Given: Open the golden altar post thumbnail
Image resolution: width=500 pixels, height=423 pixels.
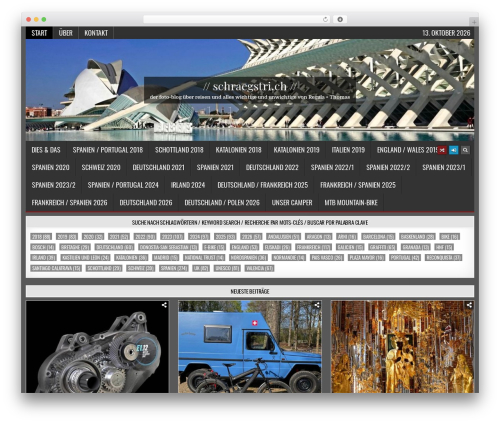Looking at the screenshot, I should pyautogui.click(x=402, y=347).
